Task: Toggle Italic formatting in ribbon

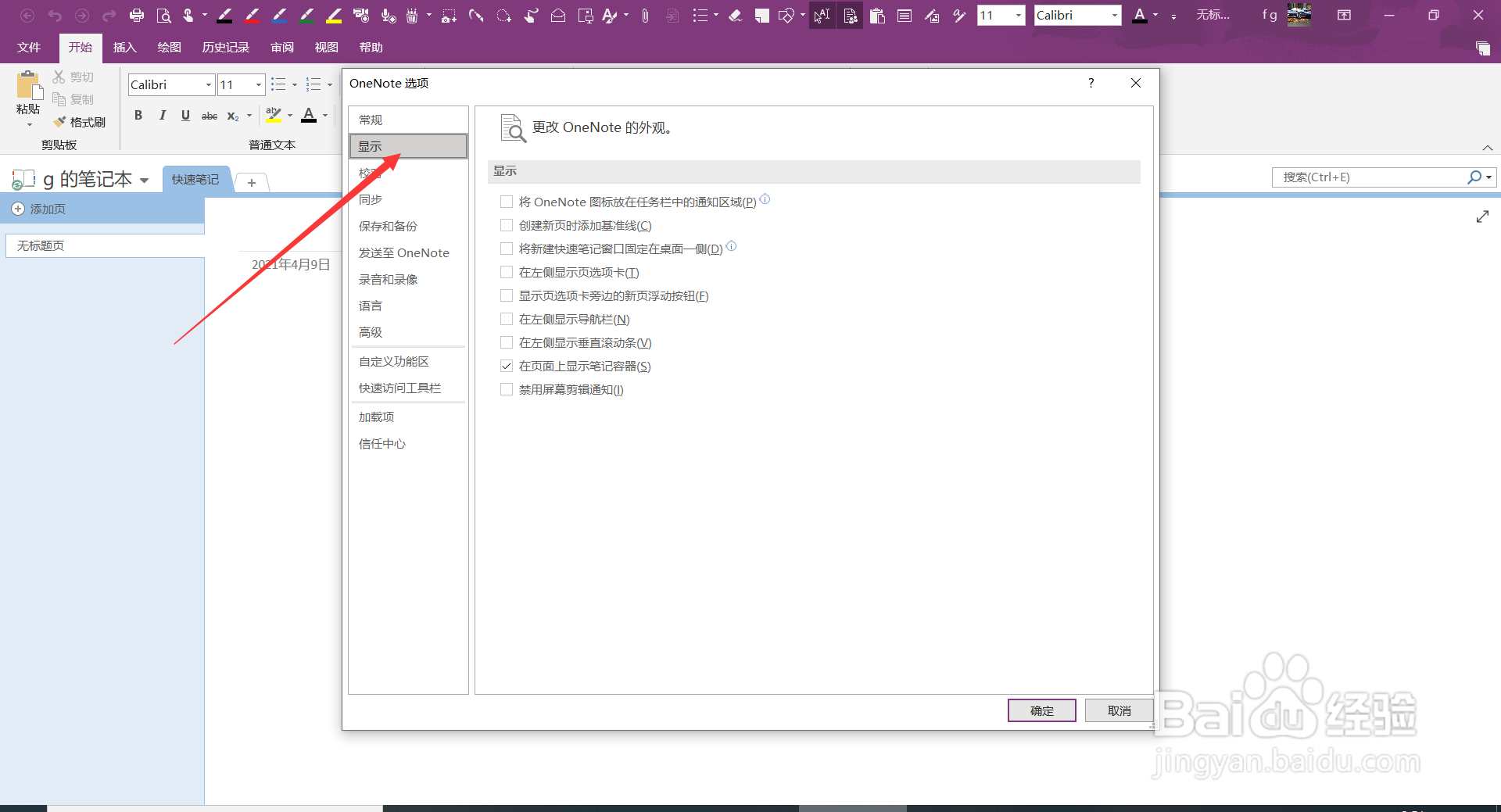Action: (162, 116)
